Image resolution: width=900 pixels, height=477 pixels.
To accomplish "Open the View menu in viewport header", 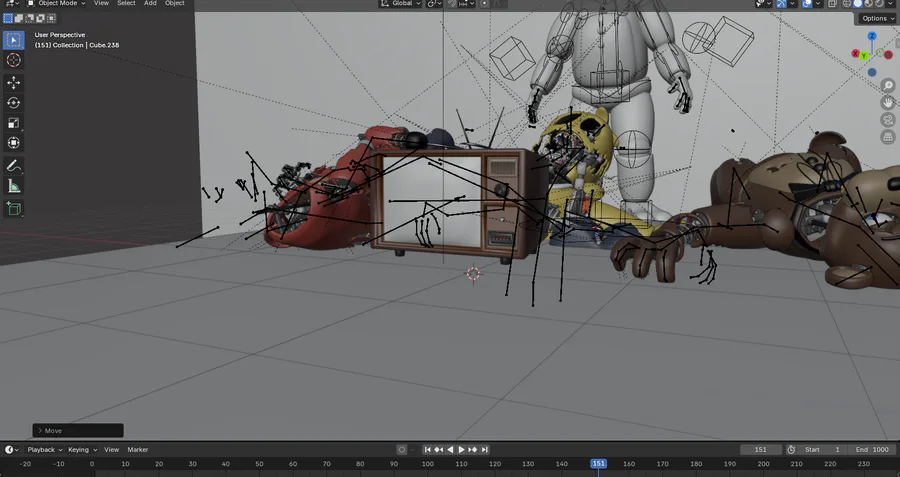I will click(101, 3).
